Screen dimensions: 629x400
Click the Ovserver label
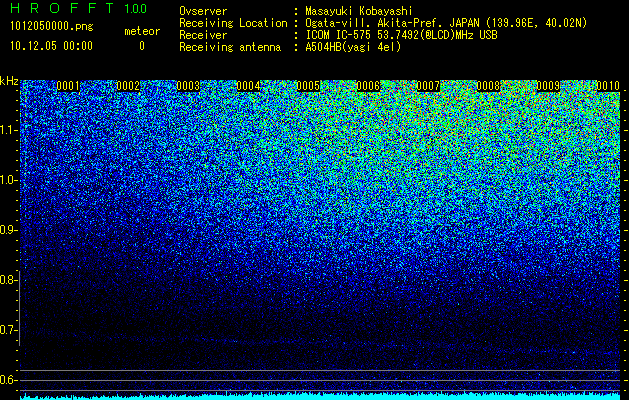pos(203,11)
